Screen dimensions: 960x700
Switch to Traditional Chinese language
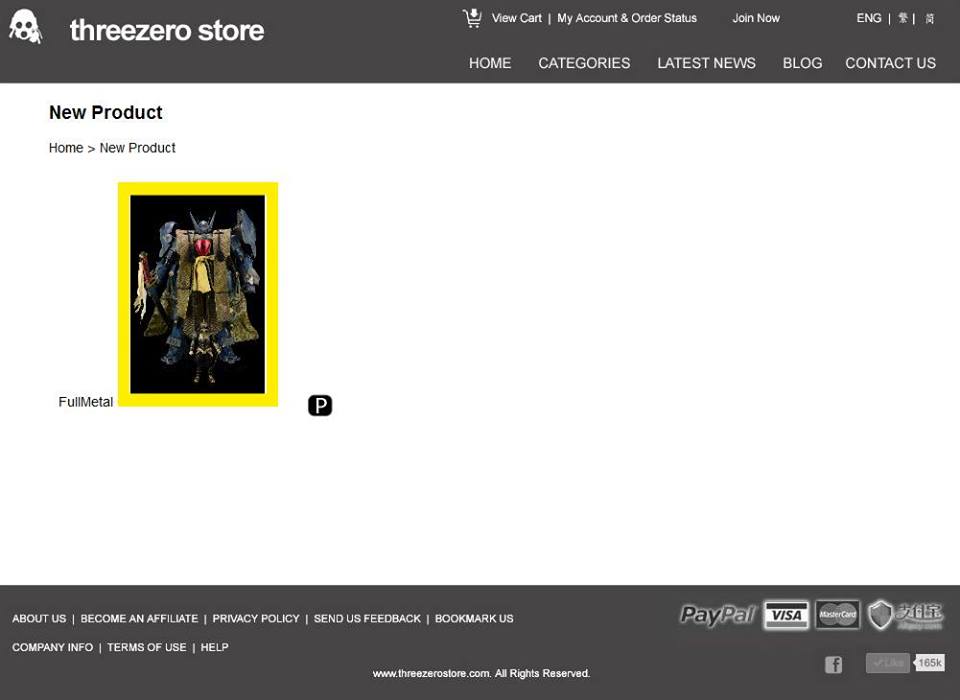pos(903,18)
